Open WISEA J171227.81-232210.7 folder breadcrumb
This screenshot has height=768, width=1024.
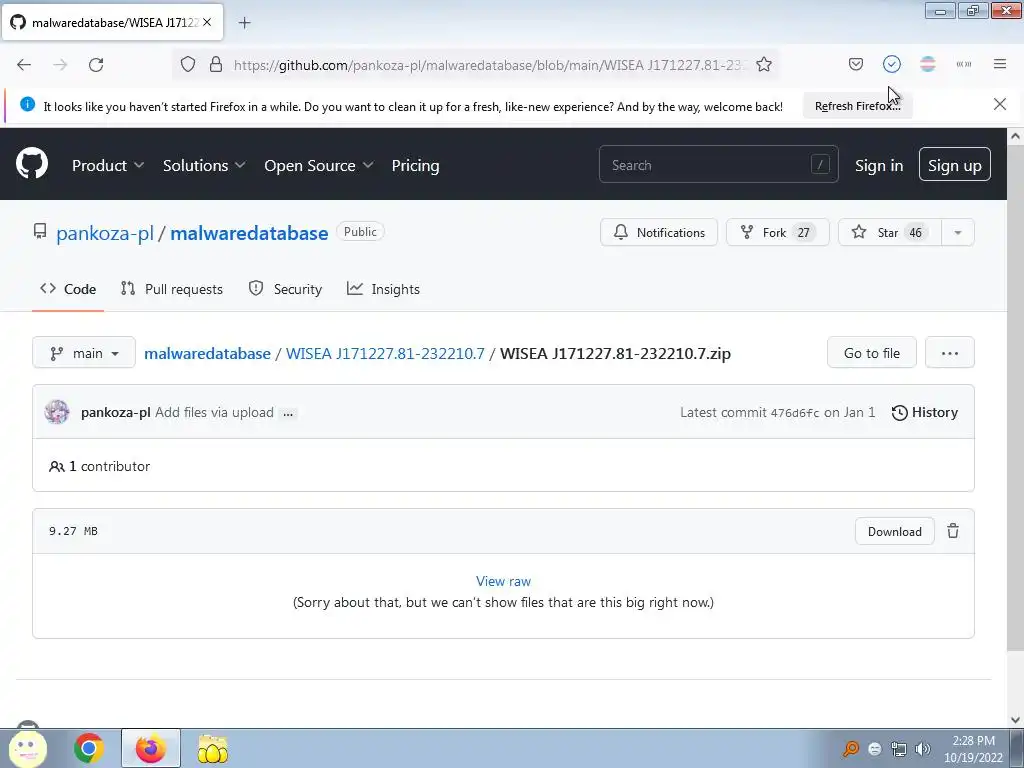pos(385,353)
